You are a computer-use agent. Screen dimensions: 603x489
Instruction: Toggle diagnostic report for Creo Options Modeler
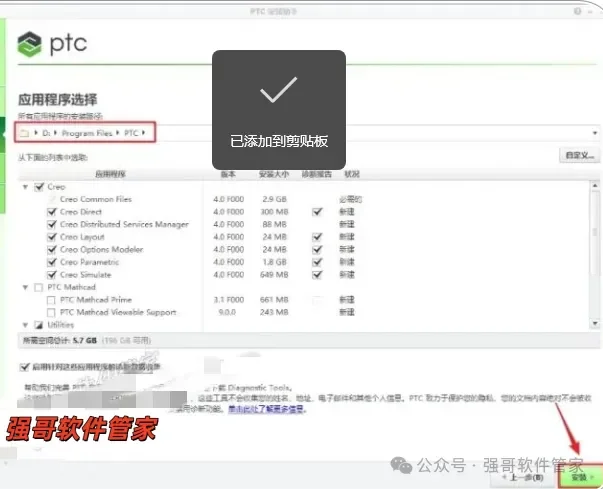(317, 249)
